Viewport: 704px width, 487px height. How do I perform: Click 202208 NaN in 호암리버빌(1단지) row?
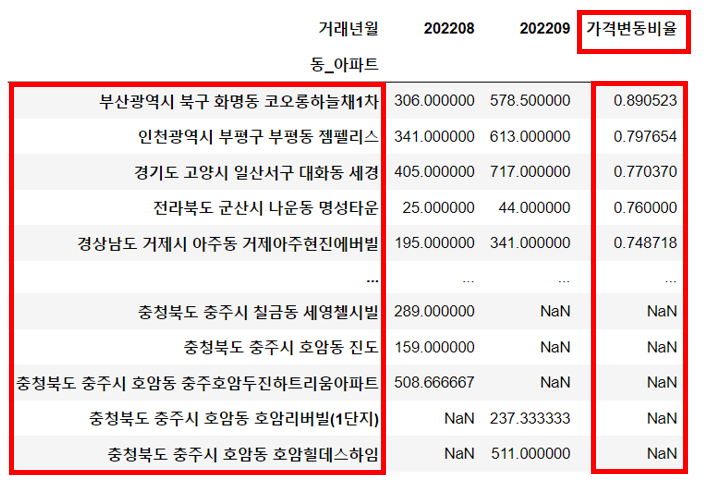tap(459, 418)
